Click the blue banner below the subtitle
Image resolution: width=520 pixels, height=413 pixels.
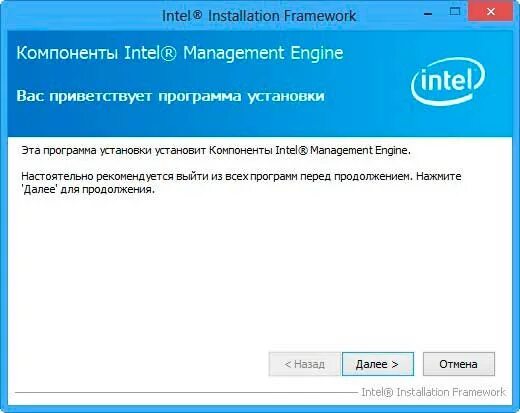click(x=260, y=122)
